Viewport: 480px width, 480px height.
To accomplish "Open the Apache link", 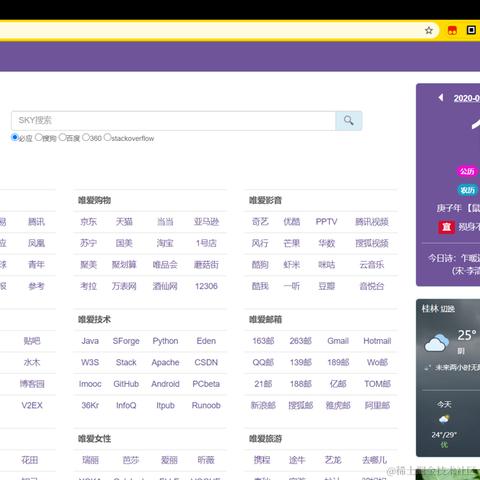I will coord(165,362).
